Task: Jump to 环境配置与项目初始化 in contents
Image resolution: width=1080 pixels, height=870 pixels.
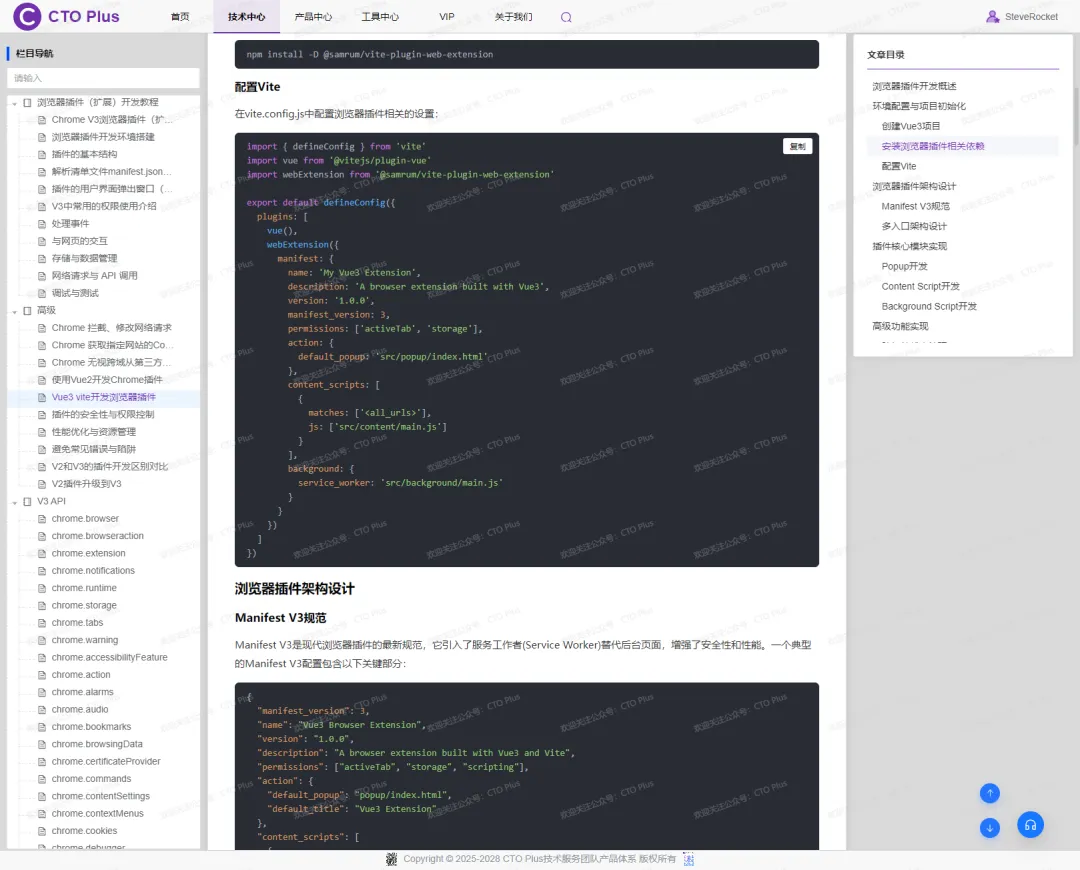Action: (x=919, y=106)
